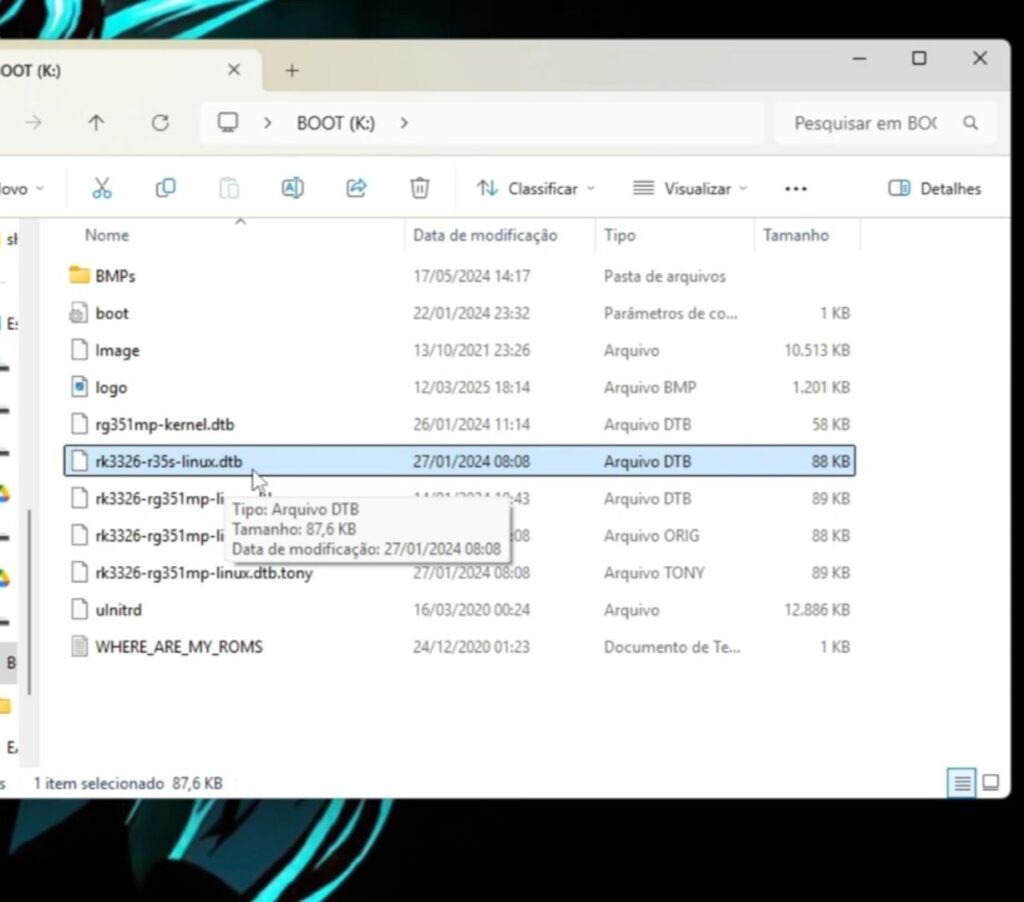
Task: Maximize the File Explorer window
Action: point(919,59)
